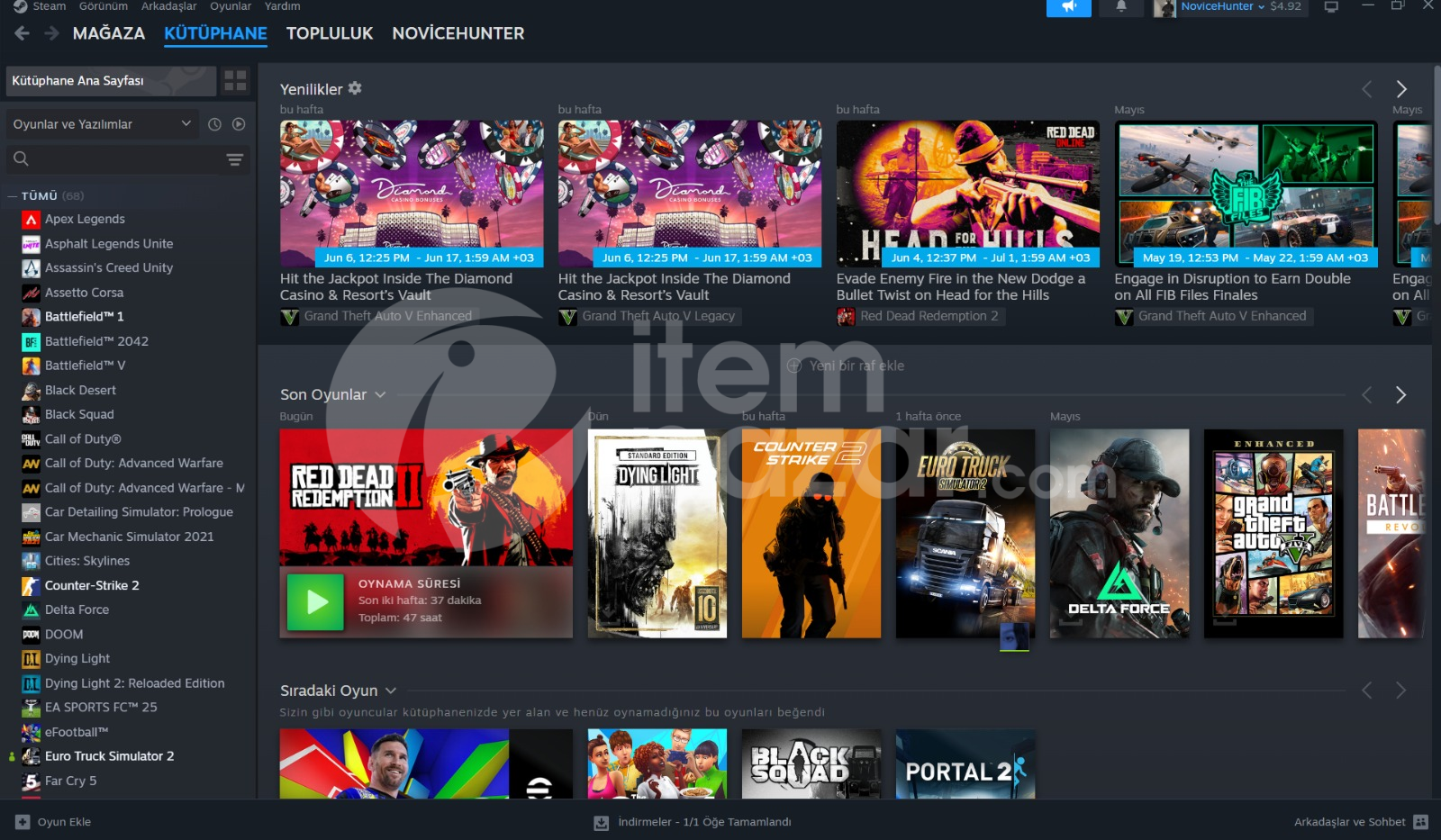
Task: Click the Yeni bir raf ekle plus icon
Action: 794,366
